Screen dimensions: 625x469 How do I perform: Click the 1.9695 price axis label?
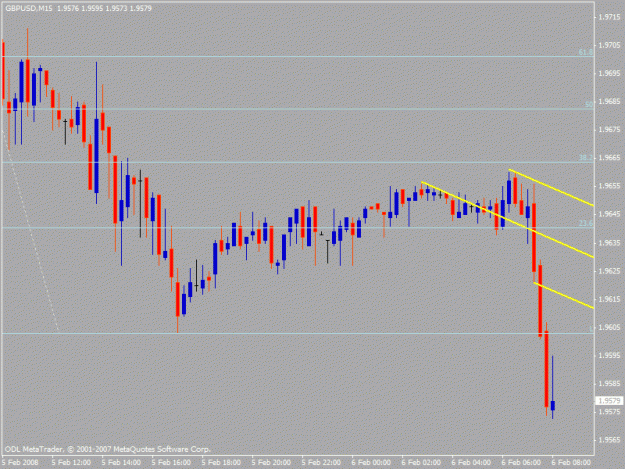pos(609,73)
